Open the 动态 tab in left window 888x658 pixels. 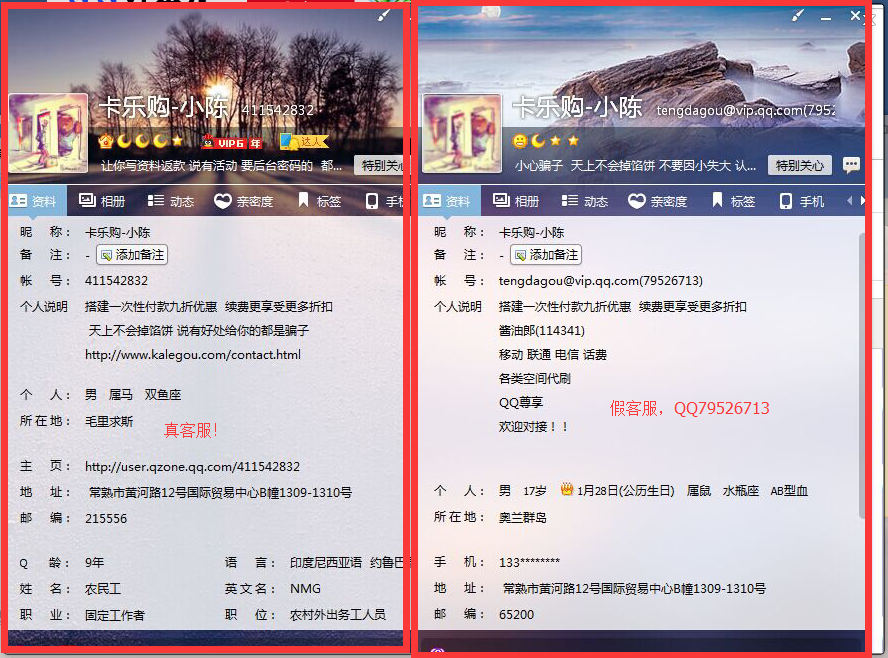171,201
